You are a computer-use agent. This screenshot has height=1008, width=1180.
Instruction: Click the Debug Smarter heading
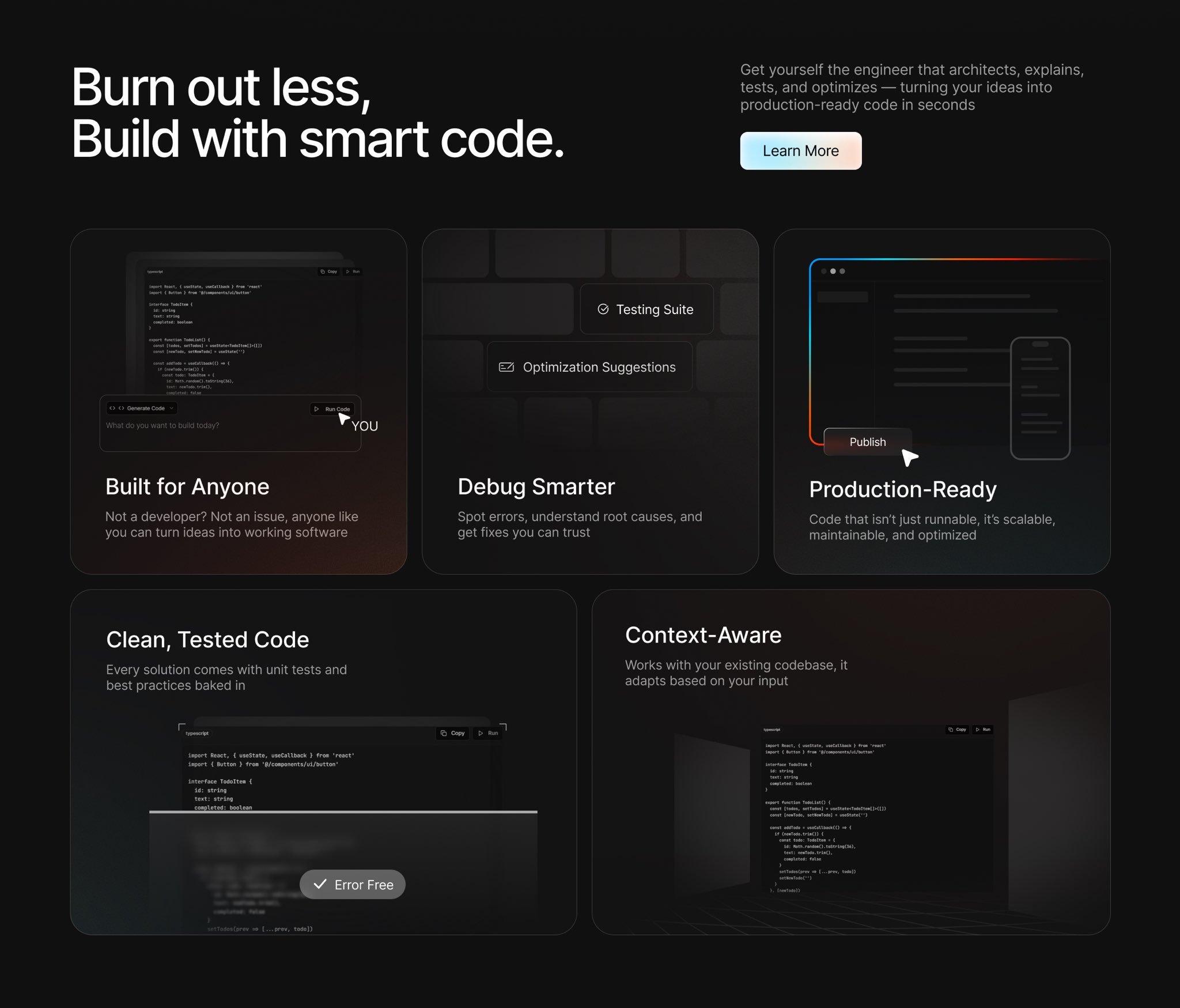pos(536,487)
